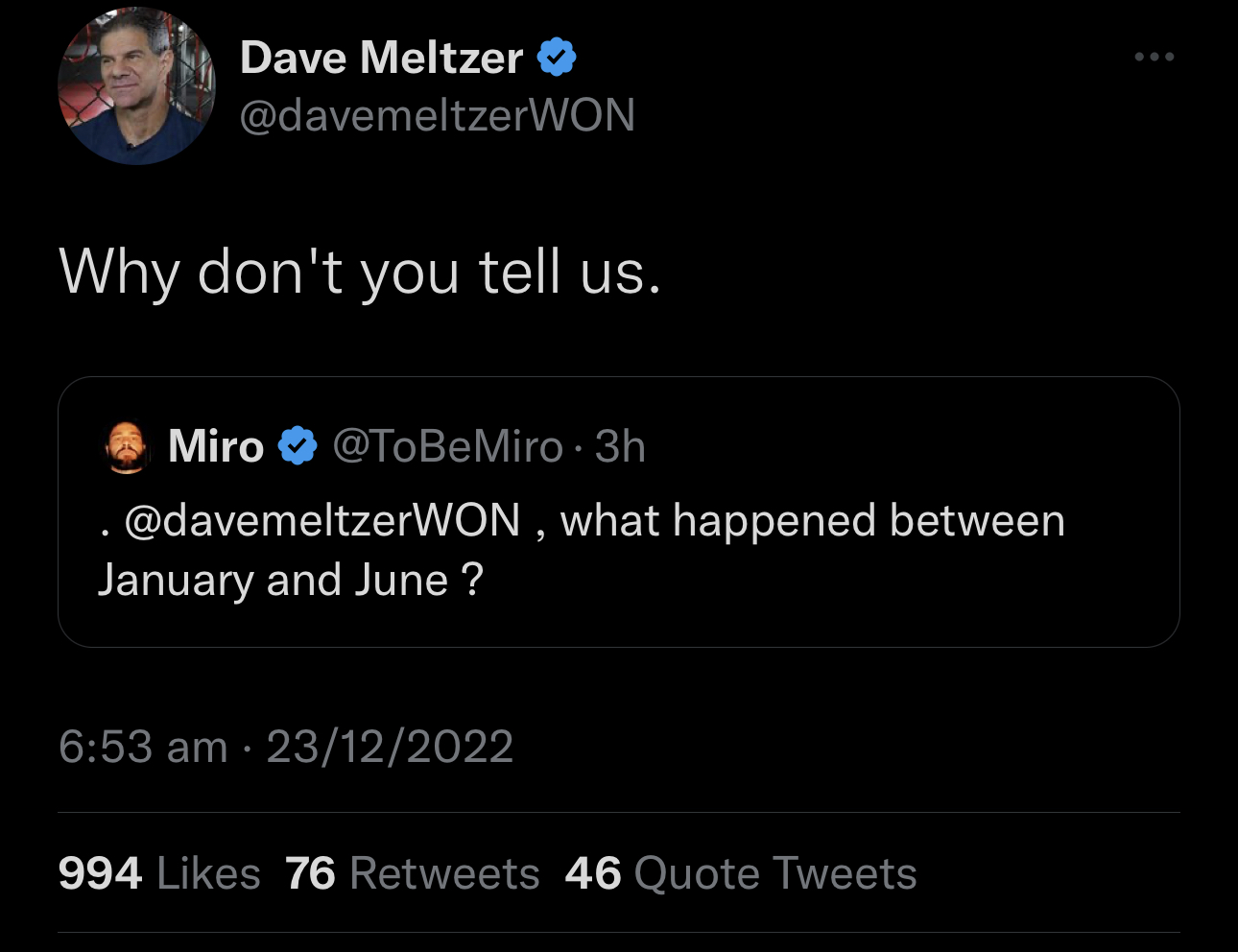Click the @ToBeMiro handle in quoted tweet
The width and height of the screenshot is (1238, 952).
[x=447, y=446]
